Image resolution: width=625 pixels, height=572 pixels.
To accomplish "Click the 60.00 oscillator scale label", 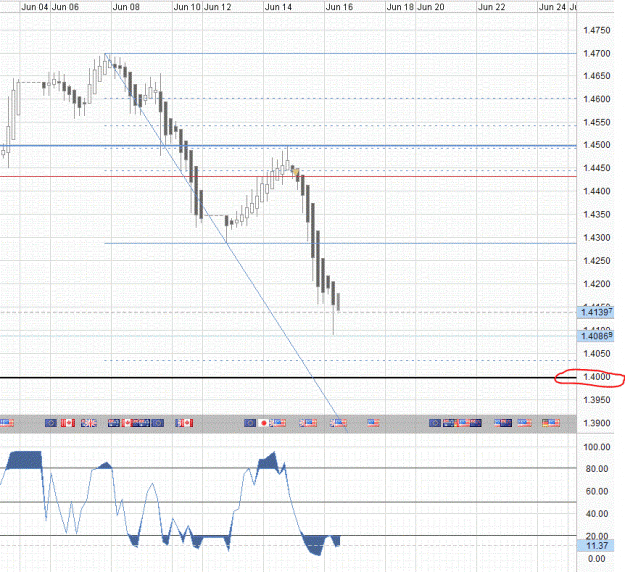I will tap(597, 491).
